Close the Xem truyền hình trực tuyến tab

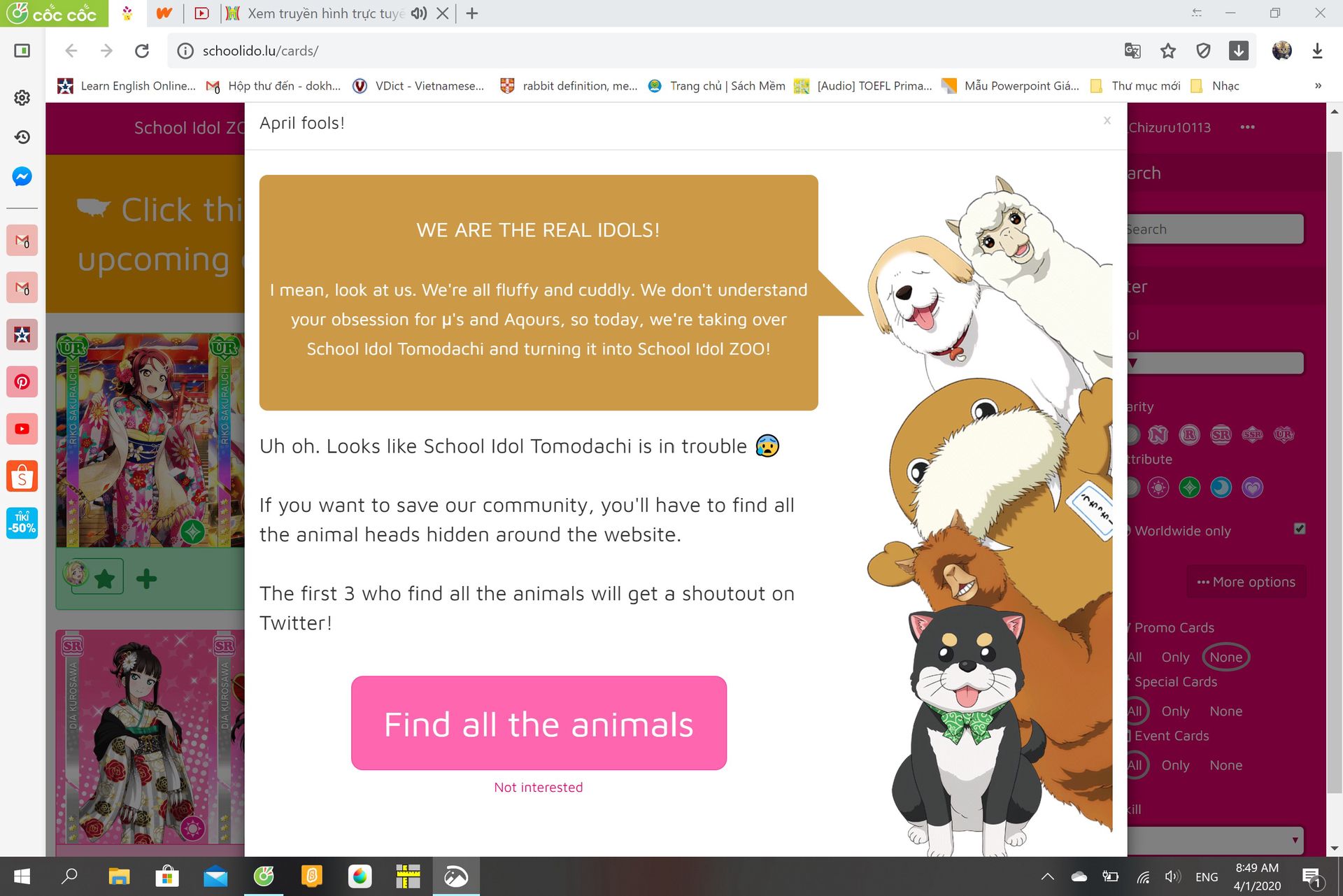(x=442, y=13)
